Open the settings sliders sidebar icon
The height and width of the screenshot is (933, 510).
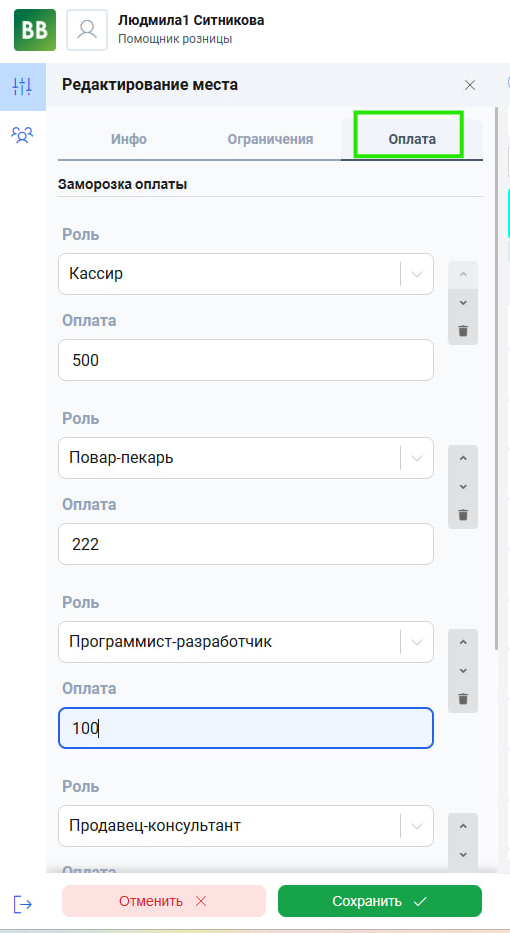[x=23, y=87]
